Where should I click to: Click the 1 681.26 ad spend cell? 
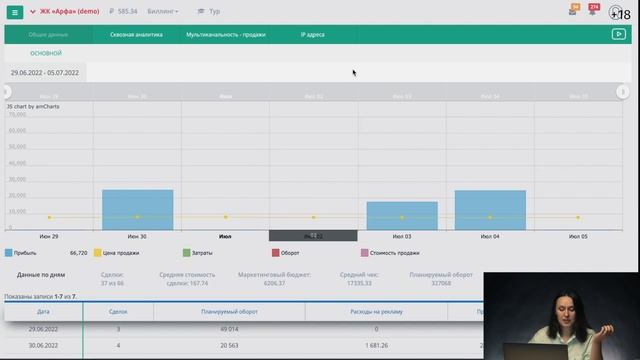tap(376, 345)
